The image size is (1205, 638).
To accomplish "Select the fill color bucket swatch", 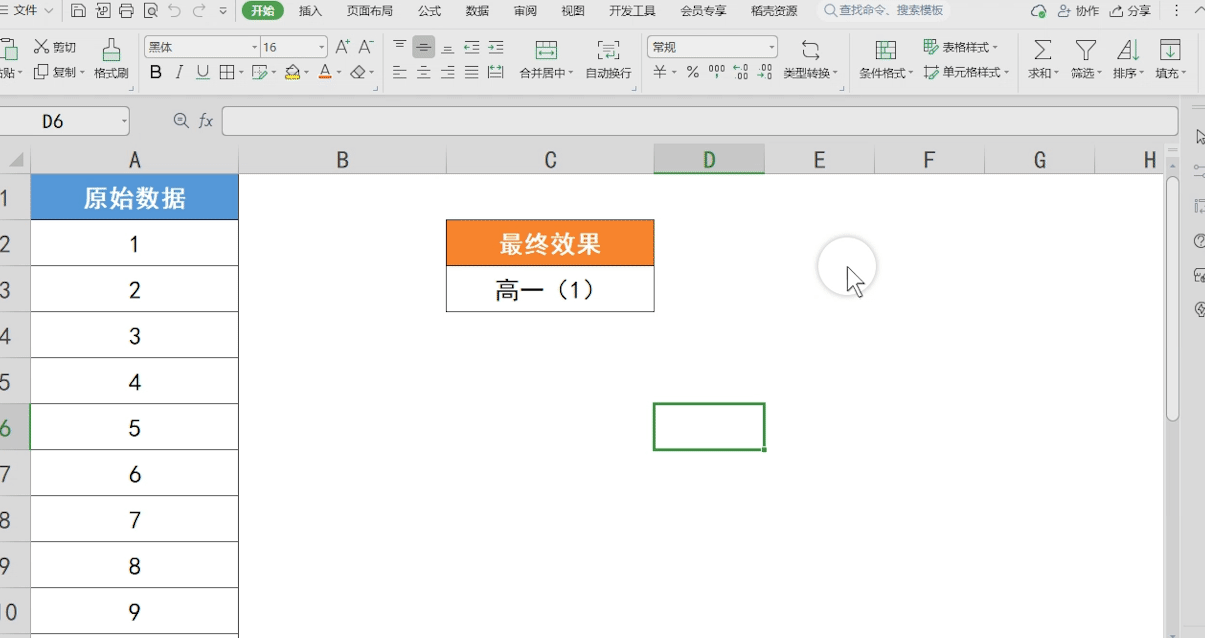I will [292, 72].
